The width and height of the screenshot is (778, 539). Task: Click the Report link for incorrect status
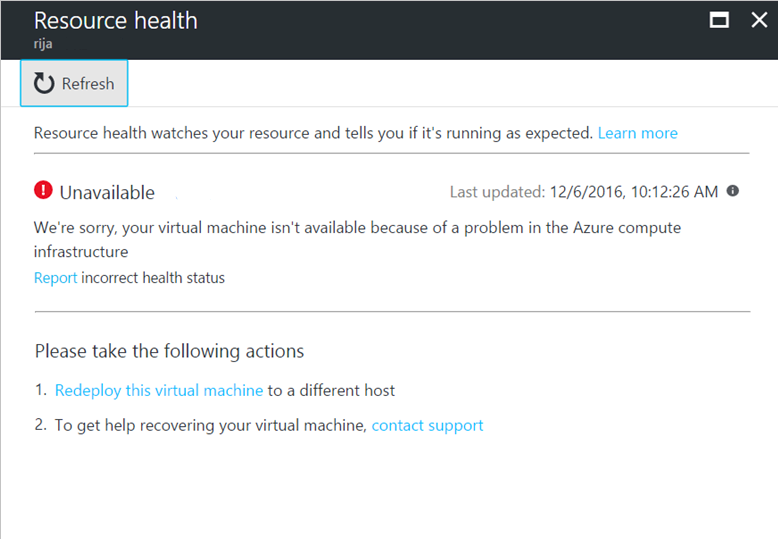coord(55,278)
